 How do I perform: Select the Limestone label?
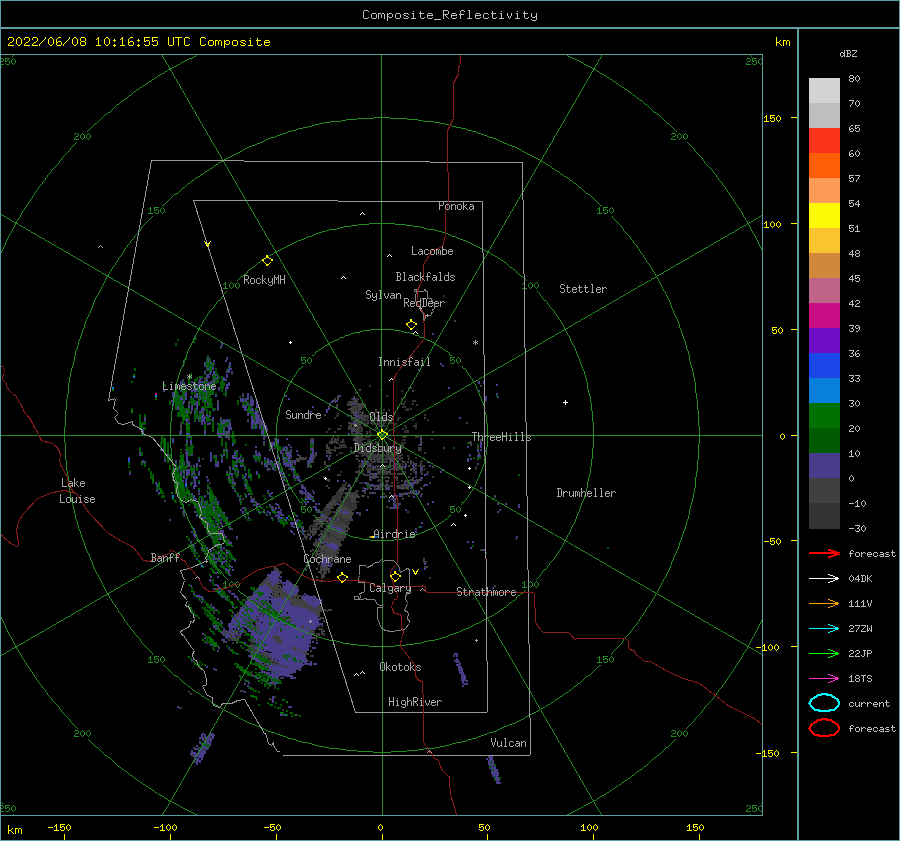pos(189,386)
